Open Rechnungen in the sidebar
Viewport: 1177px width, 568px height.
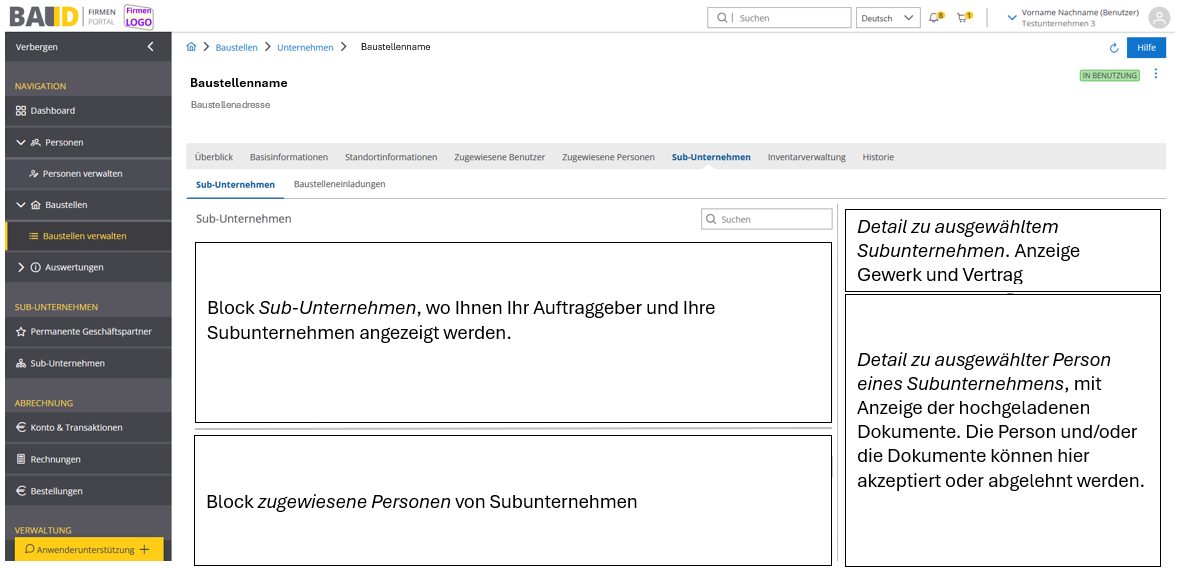coord(55,460)
